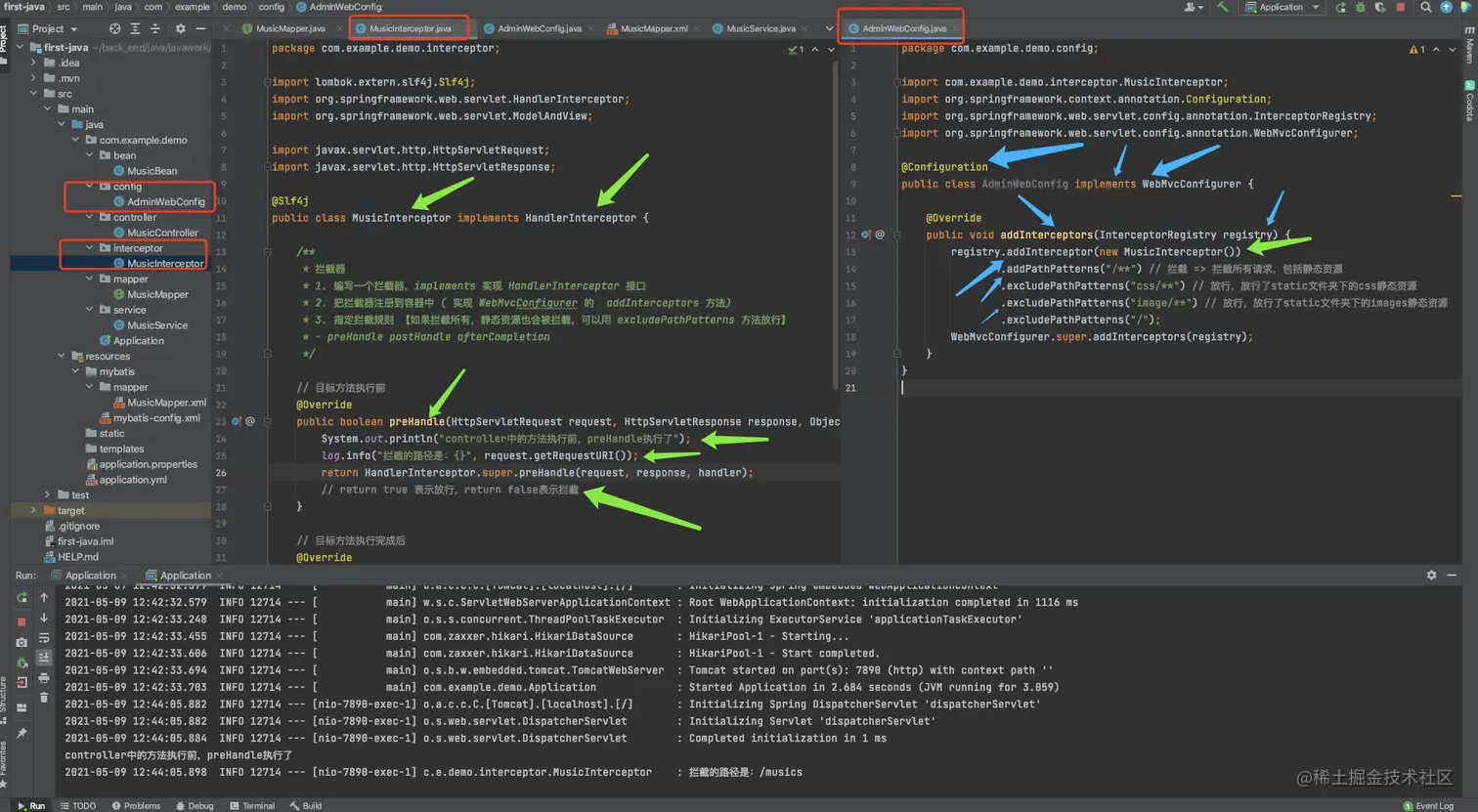Open Build tool window tab
1478x812 pixels.
pos(306,806)
